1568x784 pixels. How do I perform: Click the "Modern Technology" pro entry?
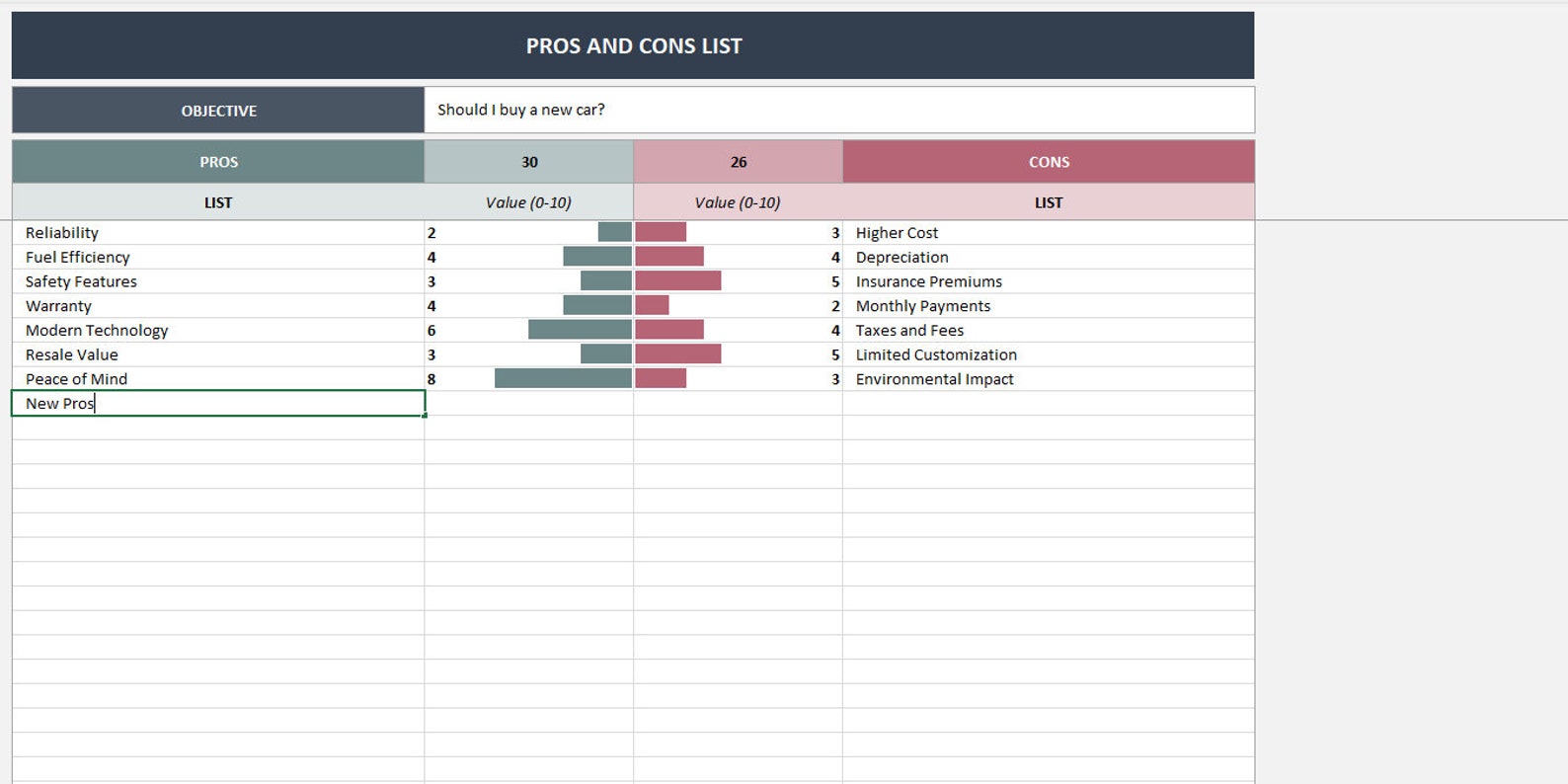coord(218,330)
